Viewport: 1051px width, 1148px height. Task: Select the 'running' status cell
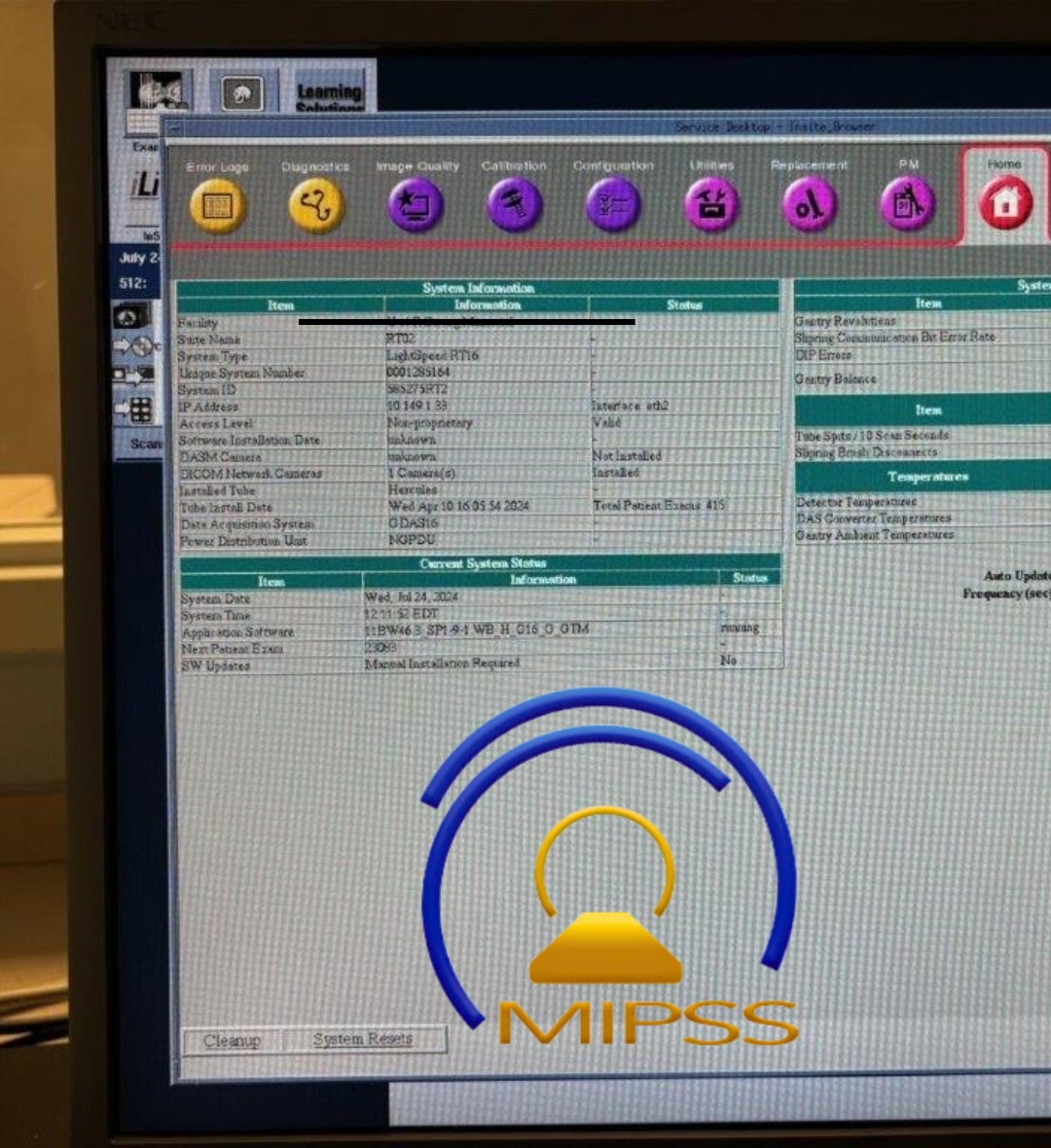[741, 628]
